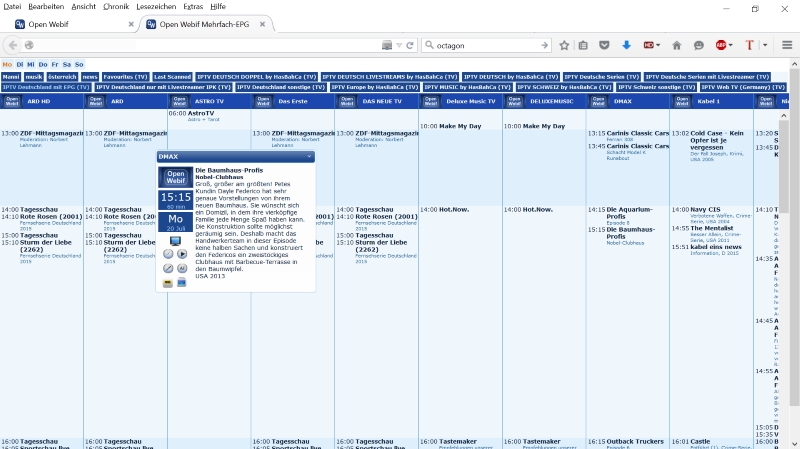Click the bookmark star icon in toolbar
The width and height of the screenshot is (800, 449).
pyautogui.click(x=564, y=45)
